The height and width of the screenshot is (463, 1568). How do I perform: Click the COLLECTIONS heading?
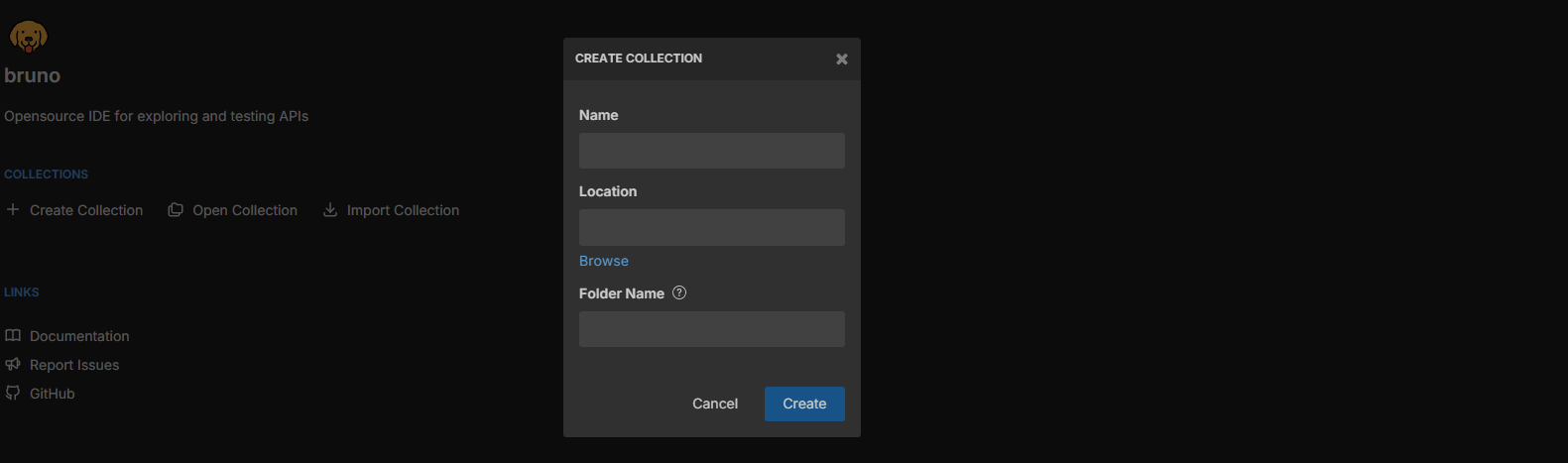pyautogui.click(x=46, y=174)
